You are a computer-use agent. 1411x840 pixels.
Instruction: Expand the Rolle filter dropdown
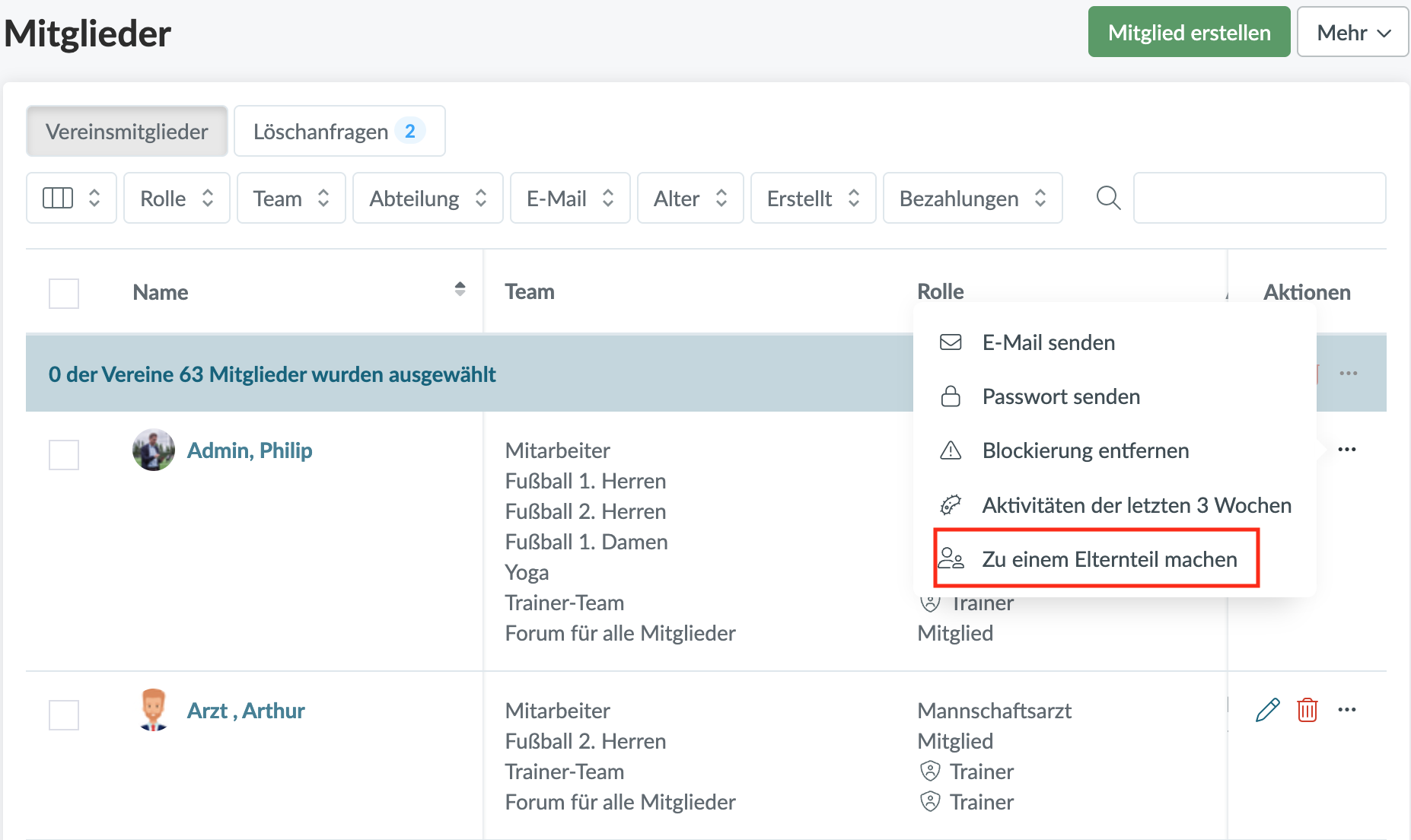(177, 199)
